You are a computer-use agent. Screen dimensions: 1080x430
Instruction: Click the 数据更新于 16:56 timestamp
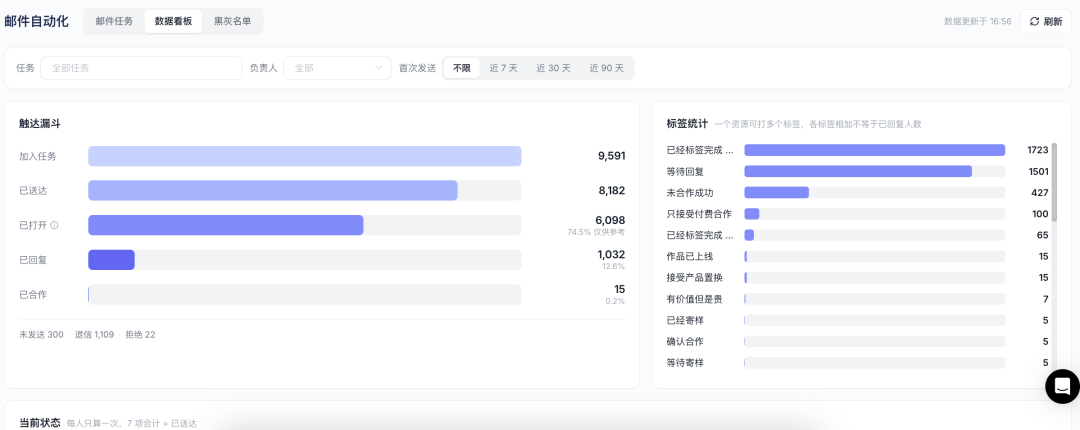point(977,21)
